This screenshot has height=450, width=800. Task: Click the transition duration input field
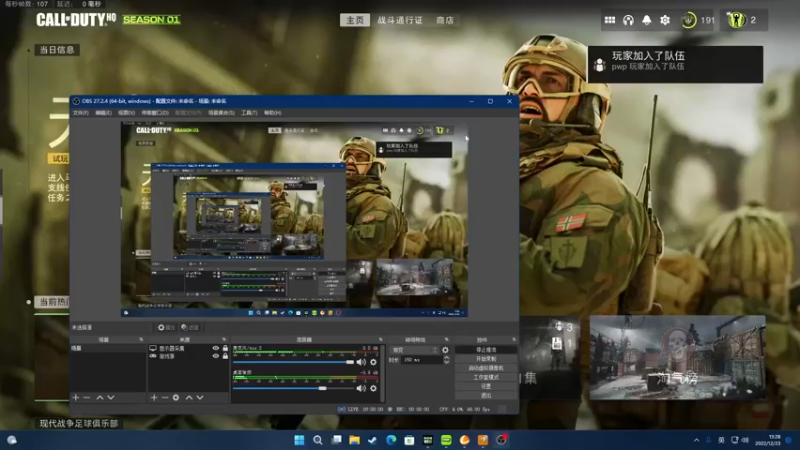[x=421, y=360]
